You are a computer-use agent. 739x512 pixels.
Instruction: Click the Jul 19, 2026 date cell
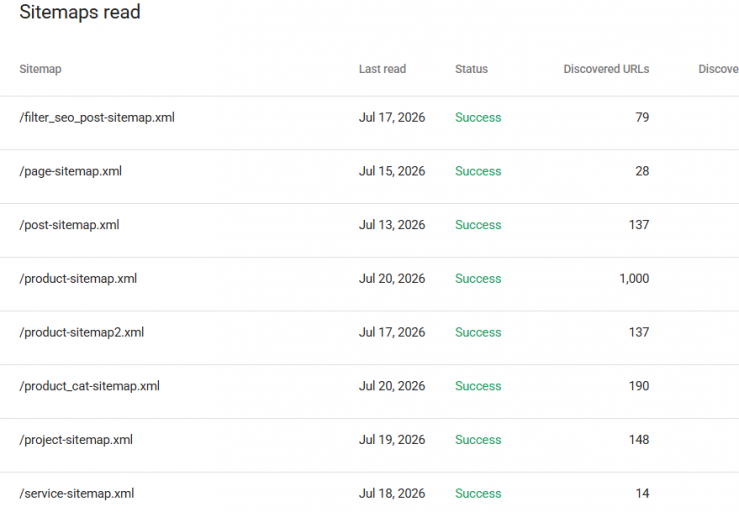click(392, 440)
